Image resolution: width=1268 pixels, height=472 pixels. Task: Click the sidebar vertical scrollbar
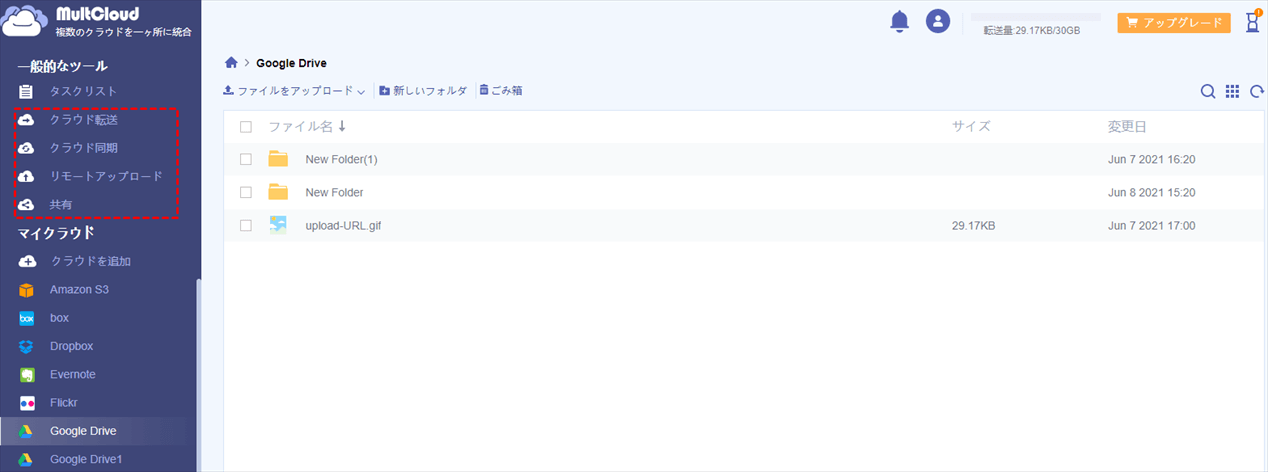point(198,375)
